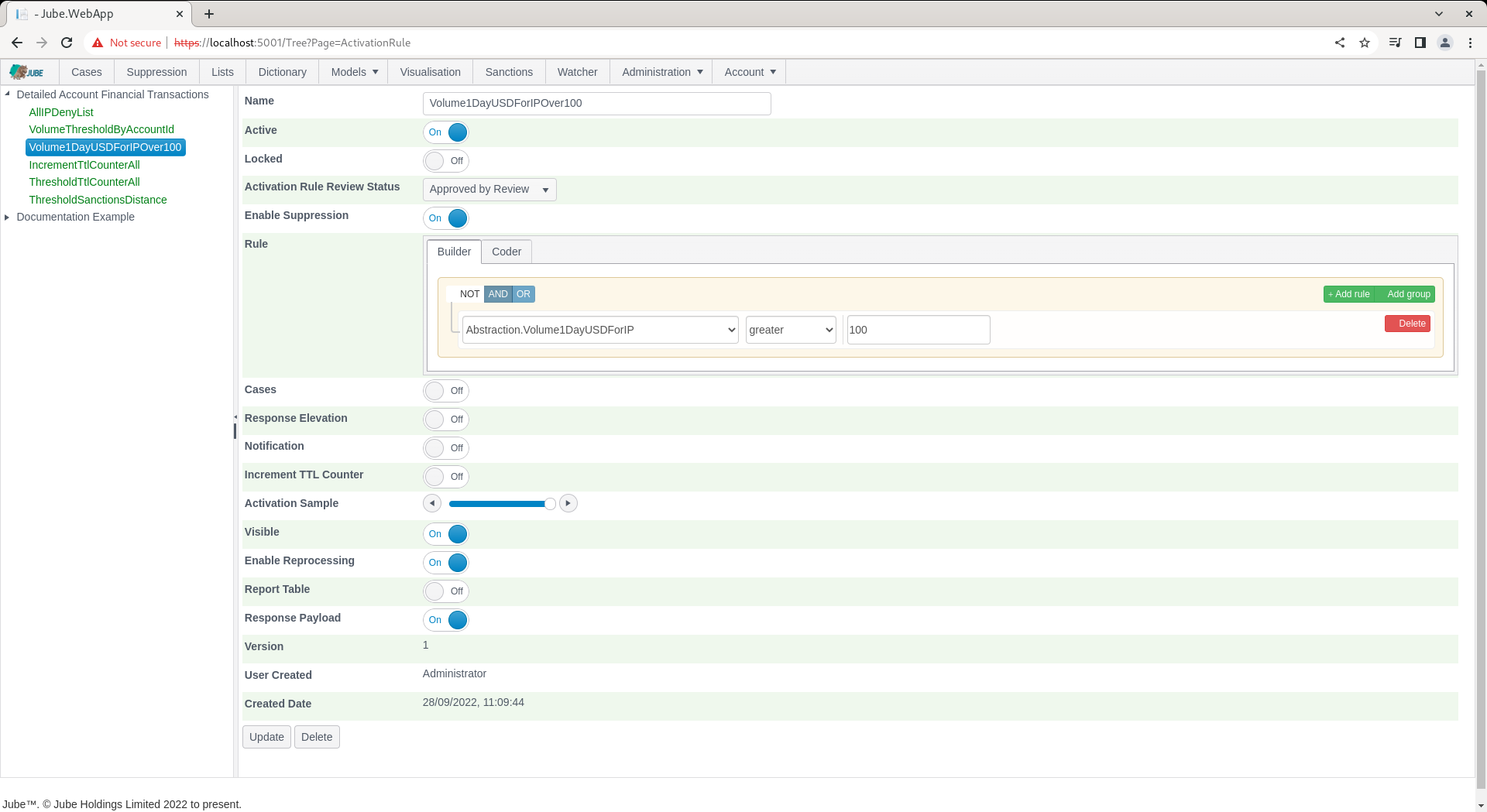The height and width of the screenshot is (812, 1487).
Task: Select the OR condition button
Action: point(524,294)
